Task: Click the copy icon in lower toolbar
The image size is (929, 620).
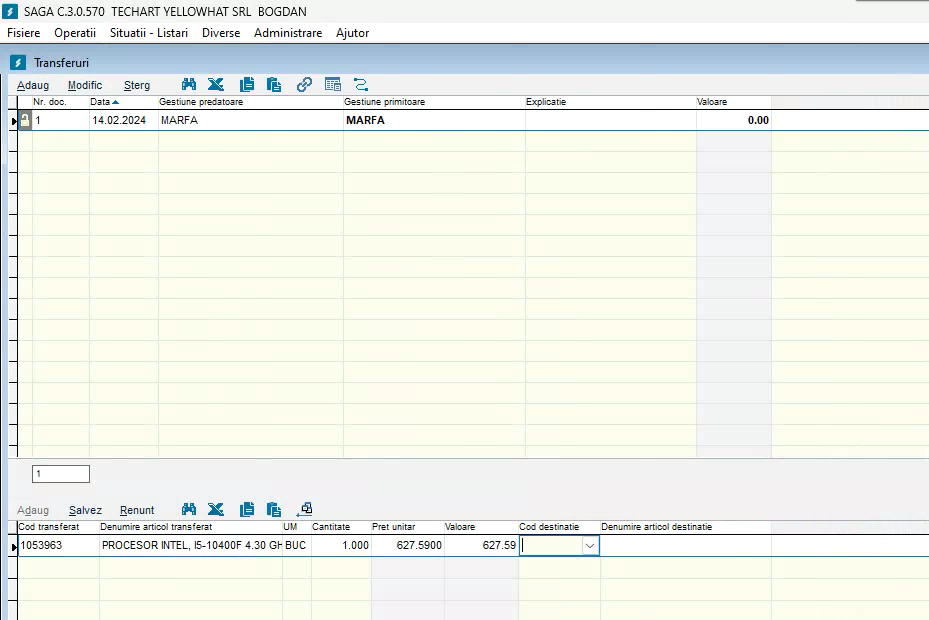Action: (x=246, y=509)
